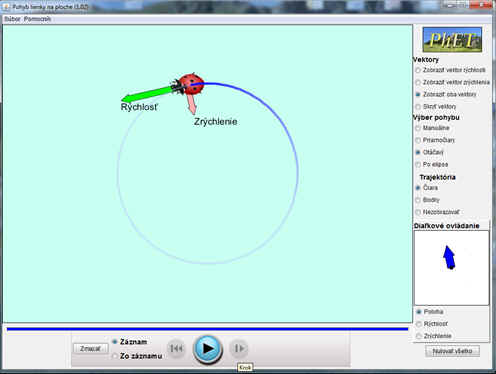Click the blue arrow in remote control pad
496x374 pixels.
point(449,257)
